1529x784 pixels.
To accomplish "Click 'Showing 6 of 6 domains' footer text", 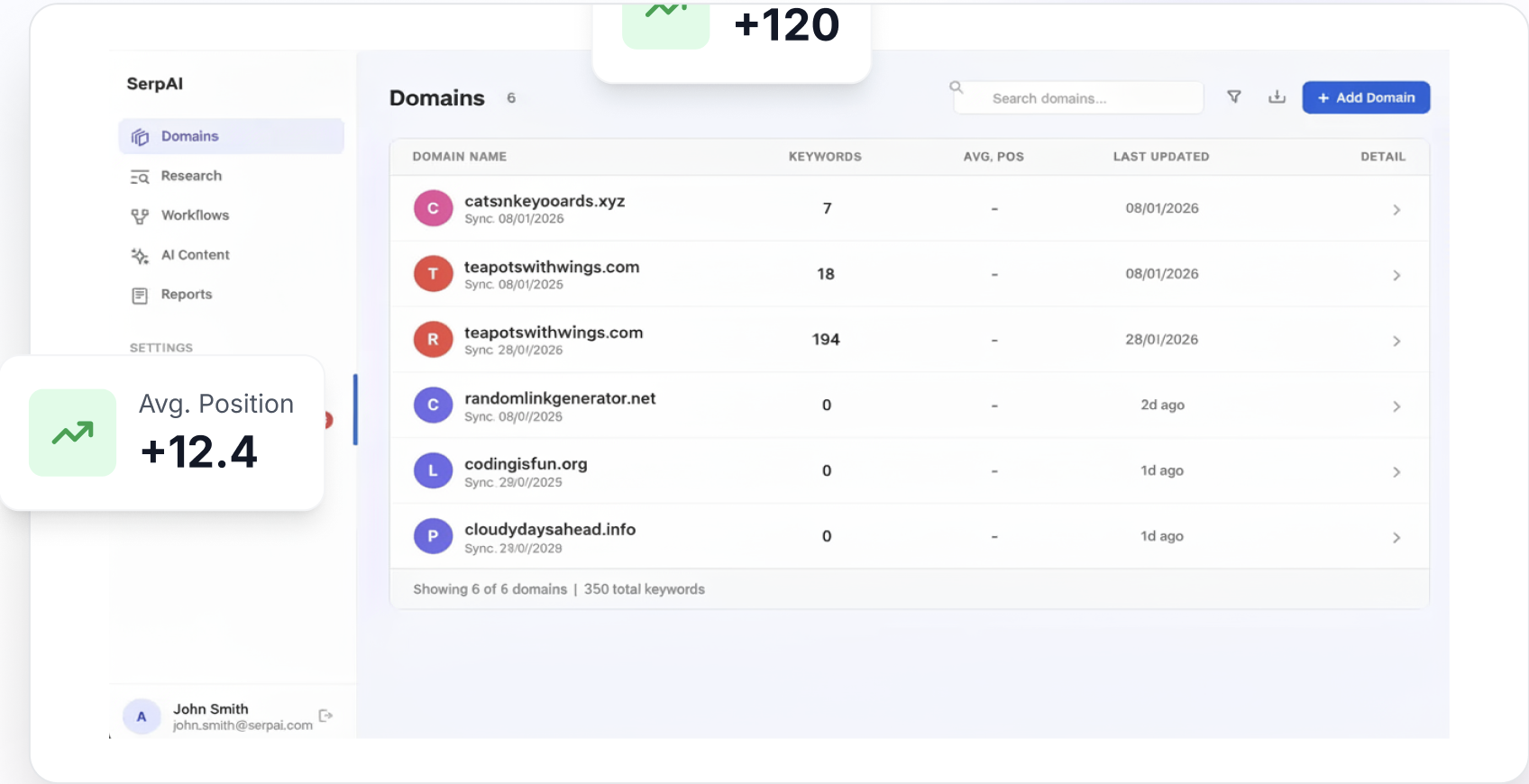I will coord(490,589).
